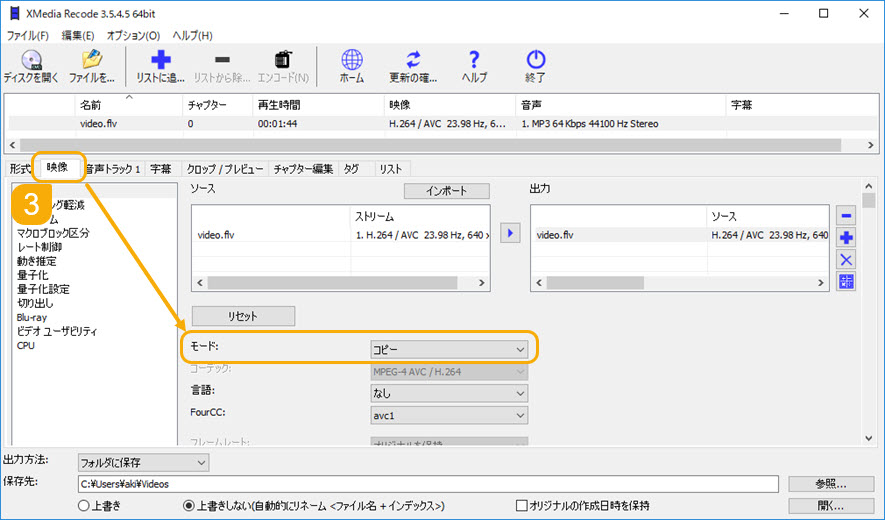Open a file with ファイルを... icon

(91, 67)
